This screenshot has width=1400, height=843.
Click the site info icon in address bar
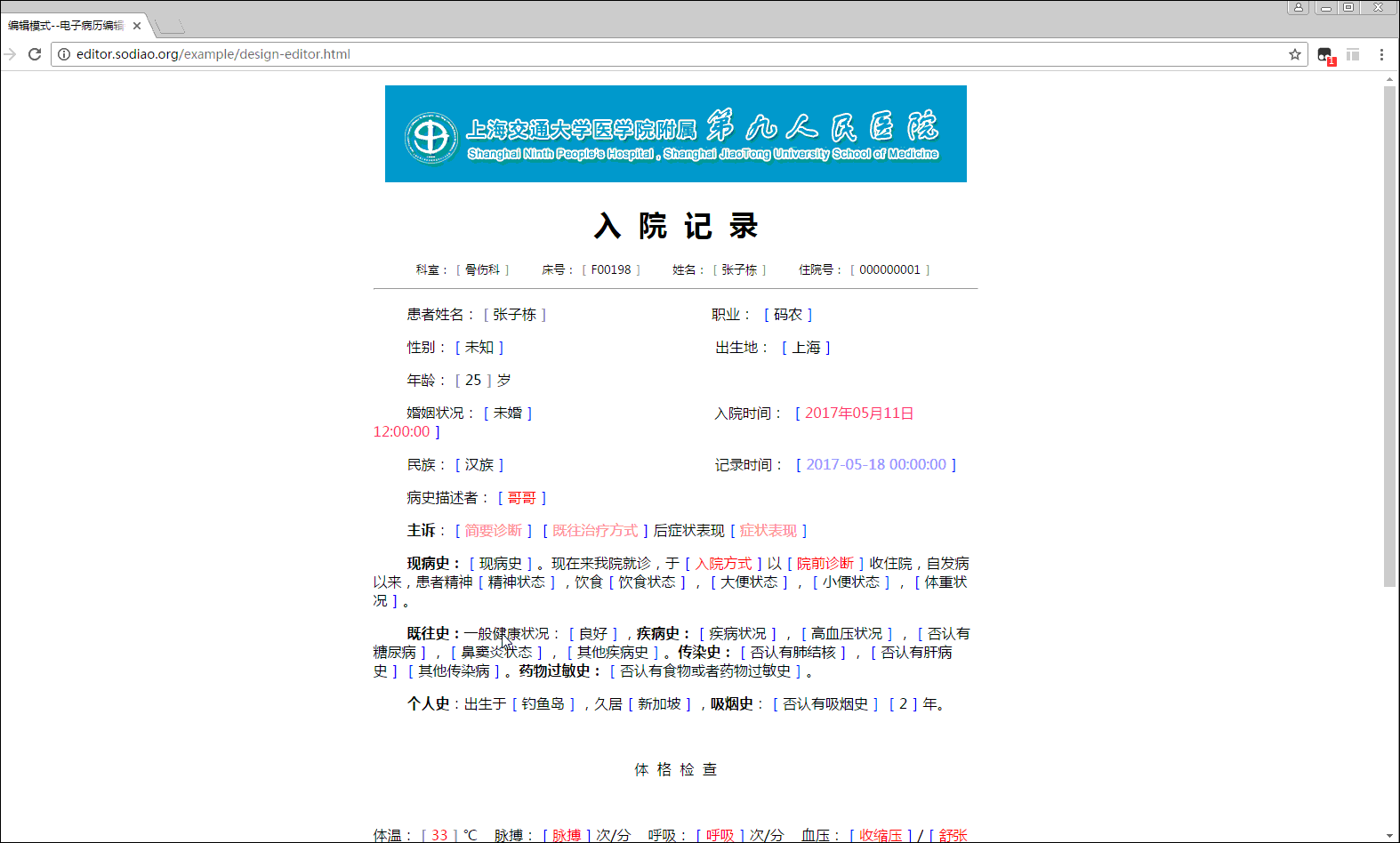pos(64,54)
